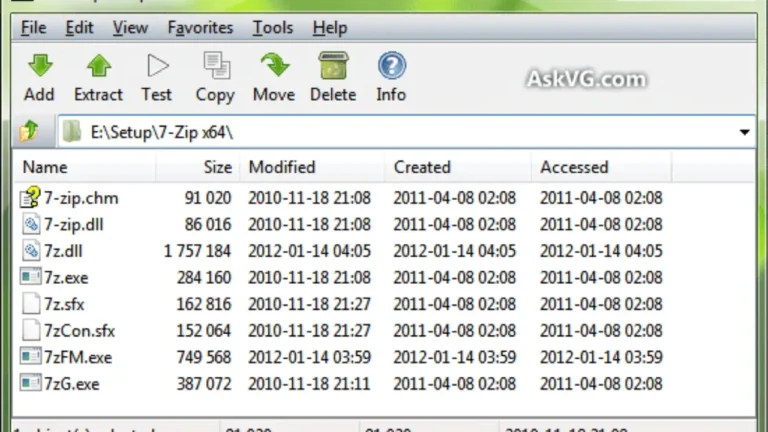Click the size value 749 568
The height and width of the screenshot is (432, 768).
tap(204, 357)
